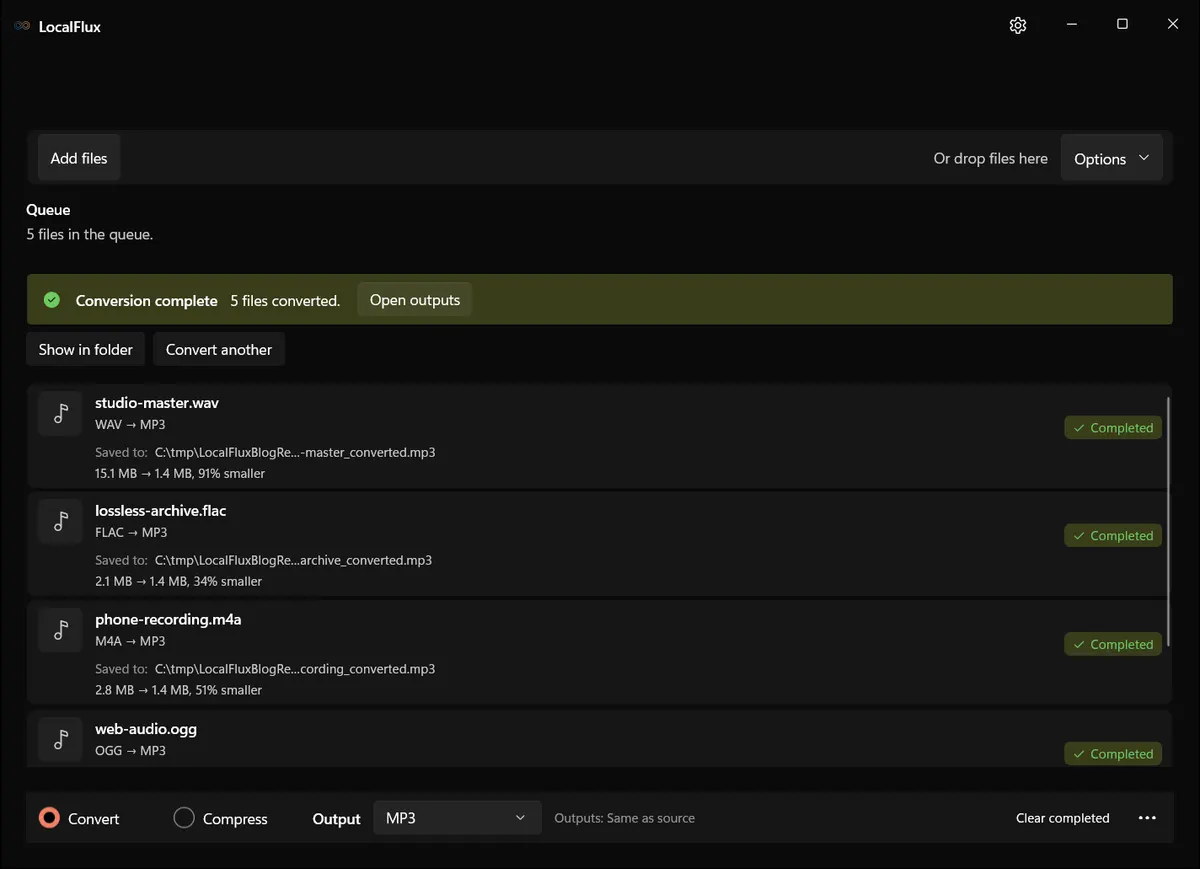This screenshot has width=1200, height=869.
Task: Expand the Options dropdown
Action: point(1111,158)
